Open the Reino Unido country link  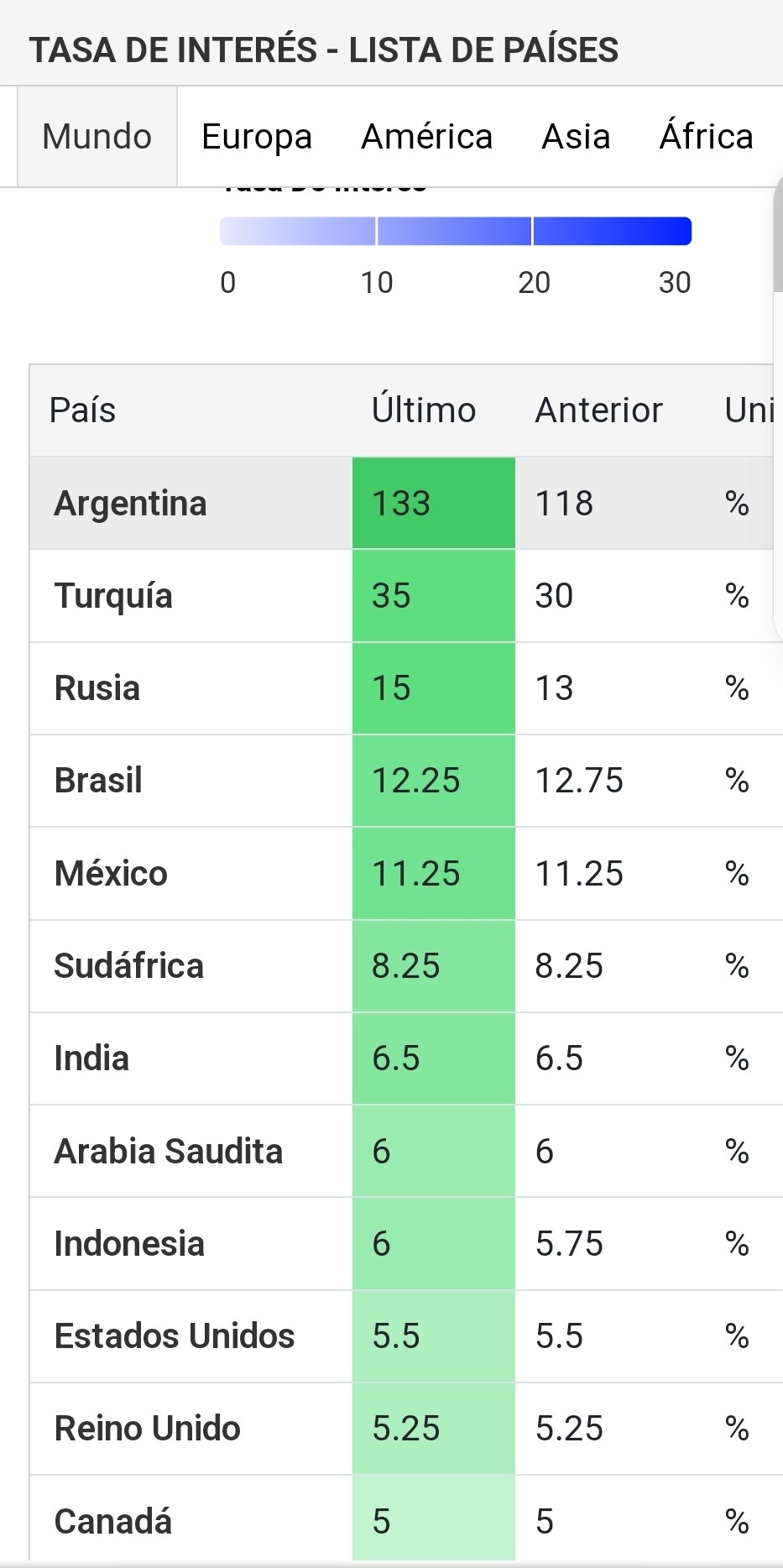click(x=147, y=1429)
